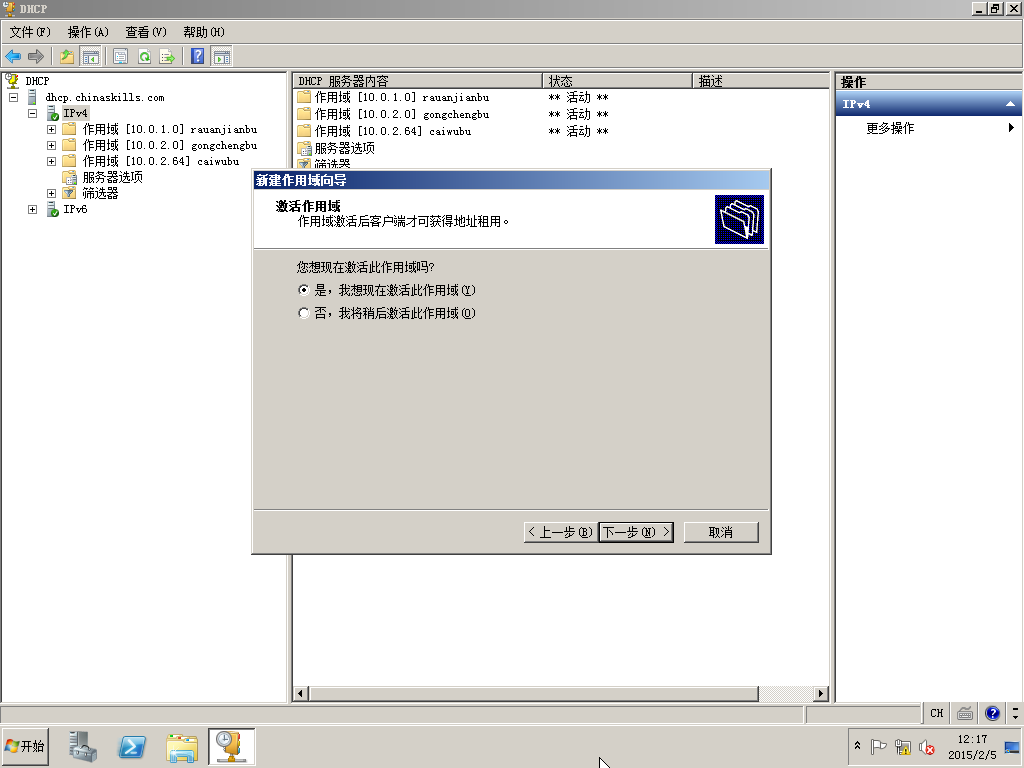Collapse the IPv4 section in Actions pane
The width and height of the screenshot is (1024, 768).
point(1010,104)
